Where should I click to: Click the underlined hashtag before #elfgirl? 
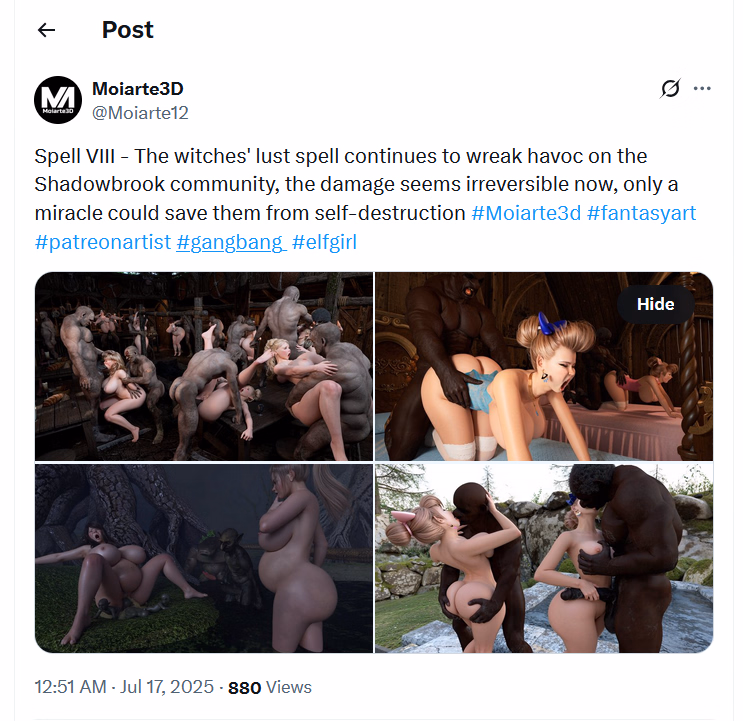[x=231, y=241]
